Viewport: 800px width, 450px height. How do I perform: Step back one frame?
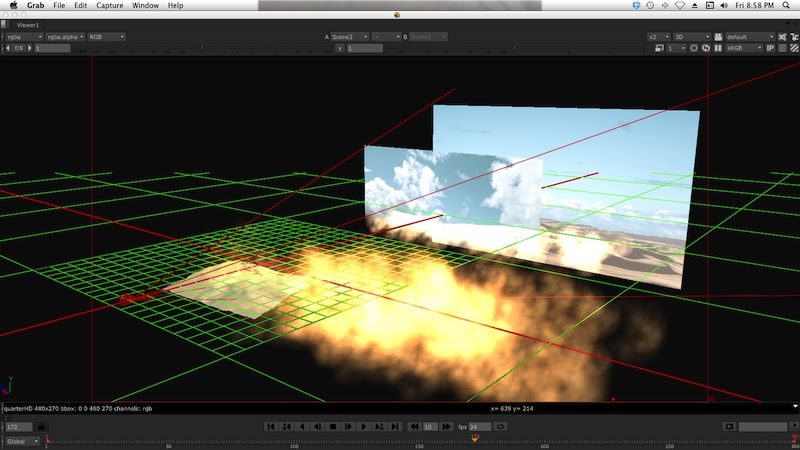pyautogui.click(x=317, y=427)
